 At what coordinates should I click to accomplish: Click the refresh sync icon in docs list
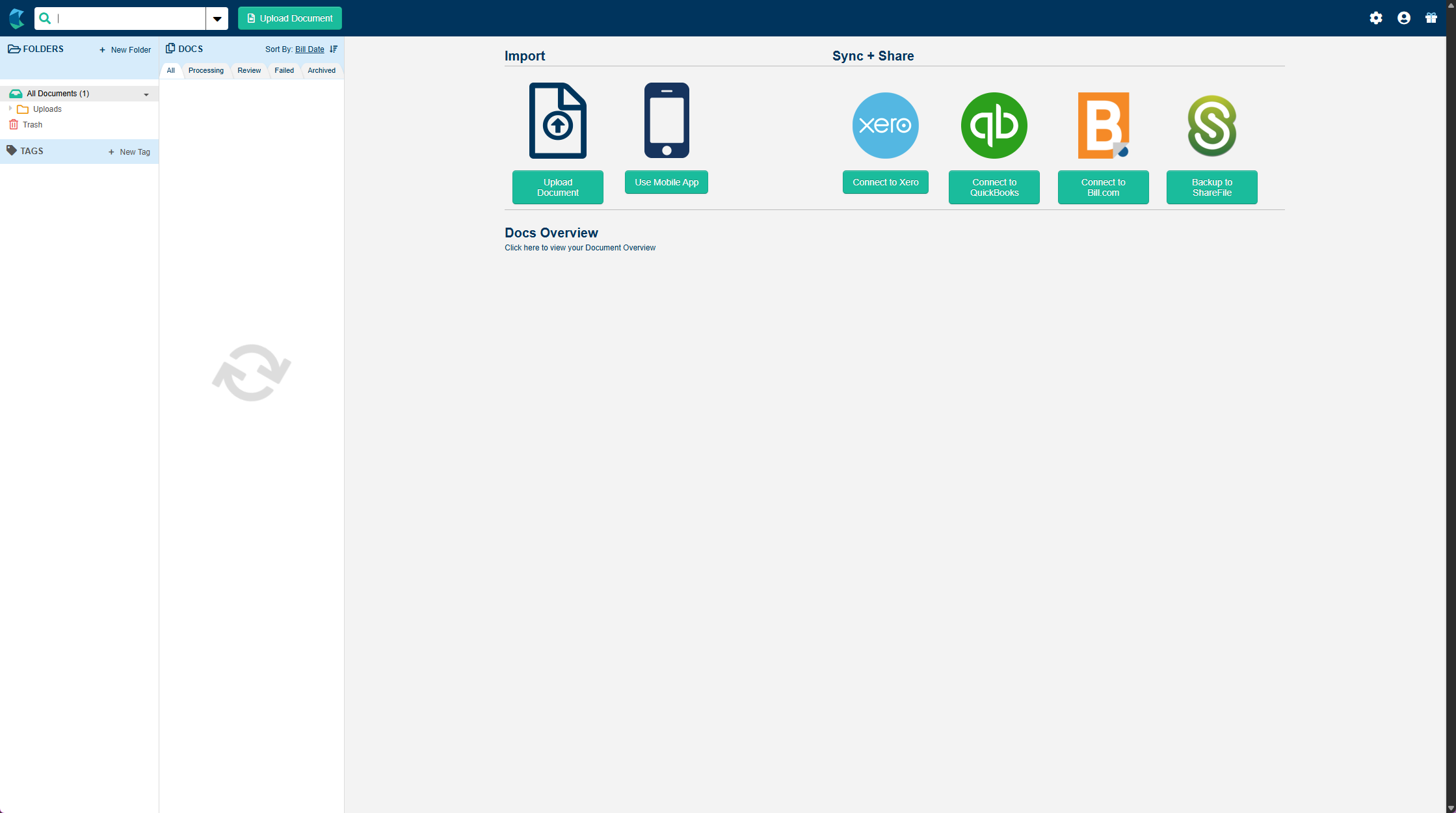click(252, 373)
